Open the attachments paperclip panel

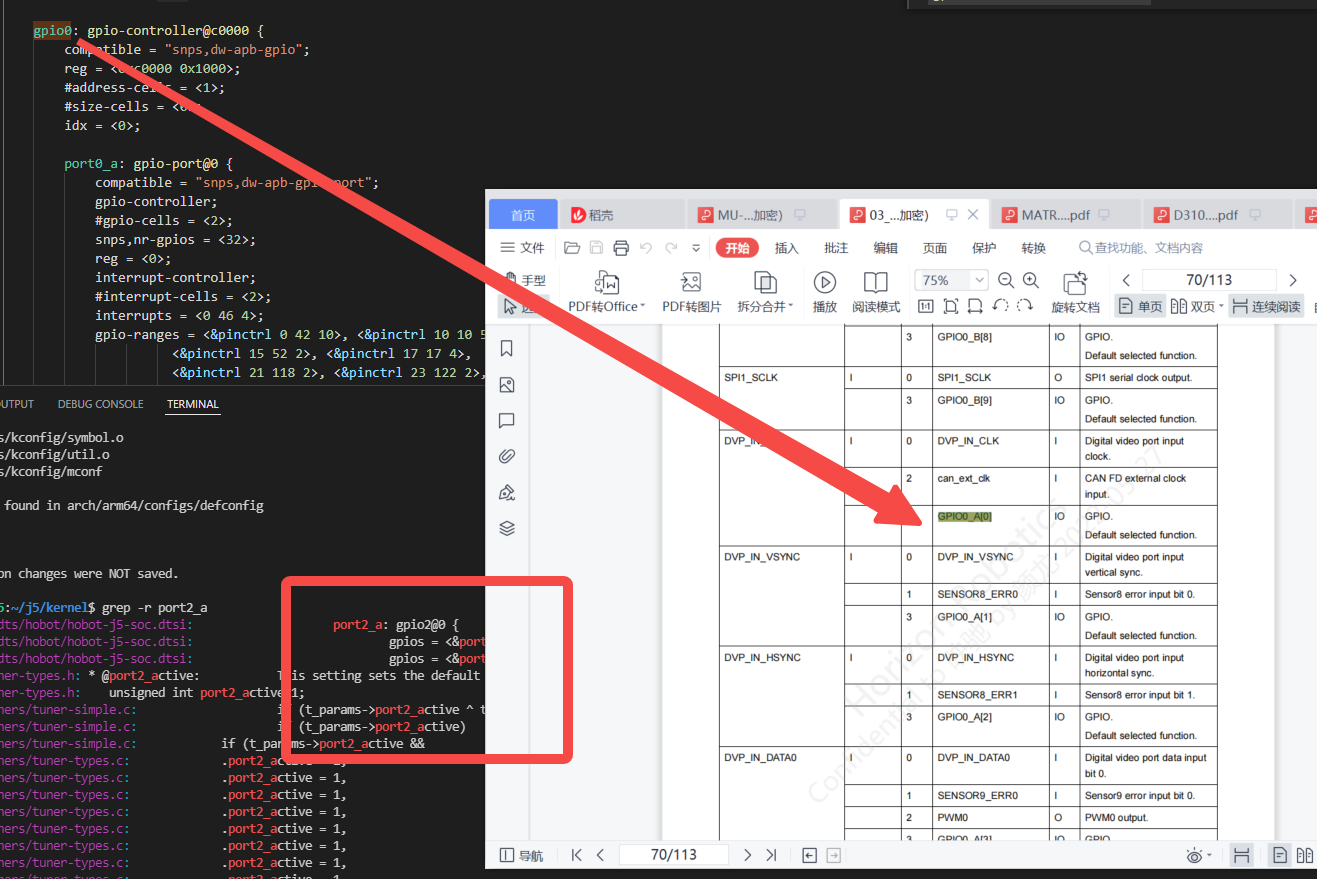pyautogui.click(x=507, y=457)
